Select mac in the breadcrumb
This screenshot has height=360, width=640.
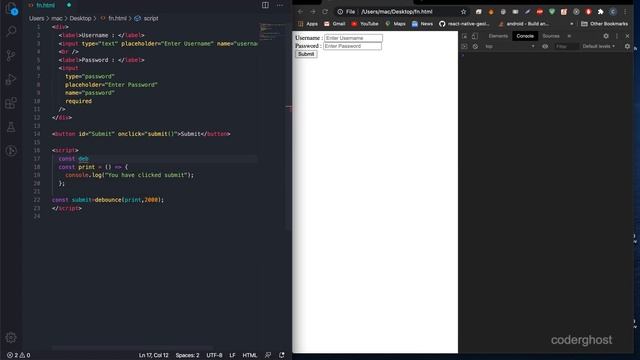pos(57,18)
